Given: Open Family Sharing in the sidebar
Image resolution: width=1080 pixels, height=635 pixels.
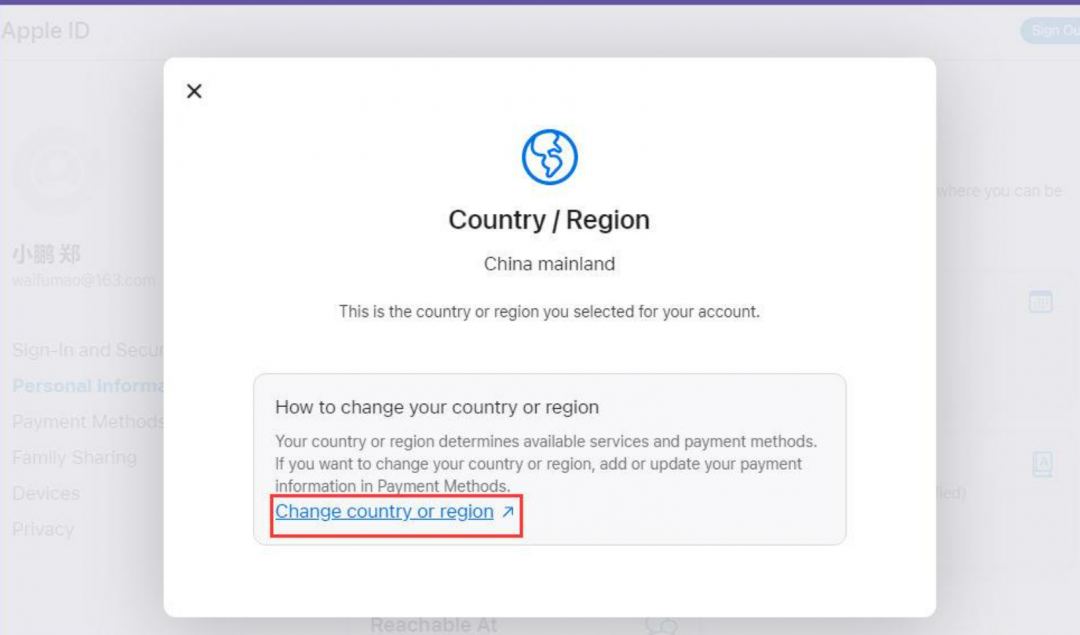Looking at the screenshot, I should 74,457.
